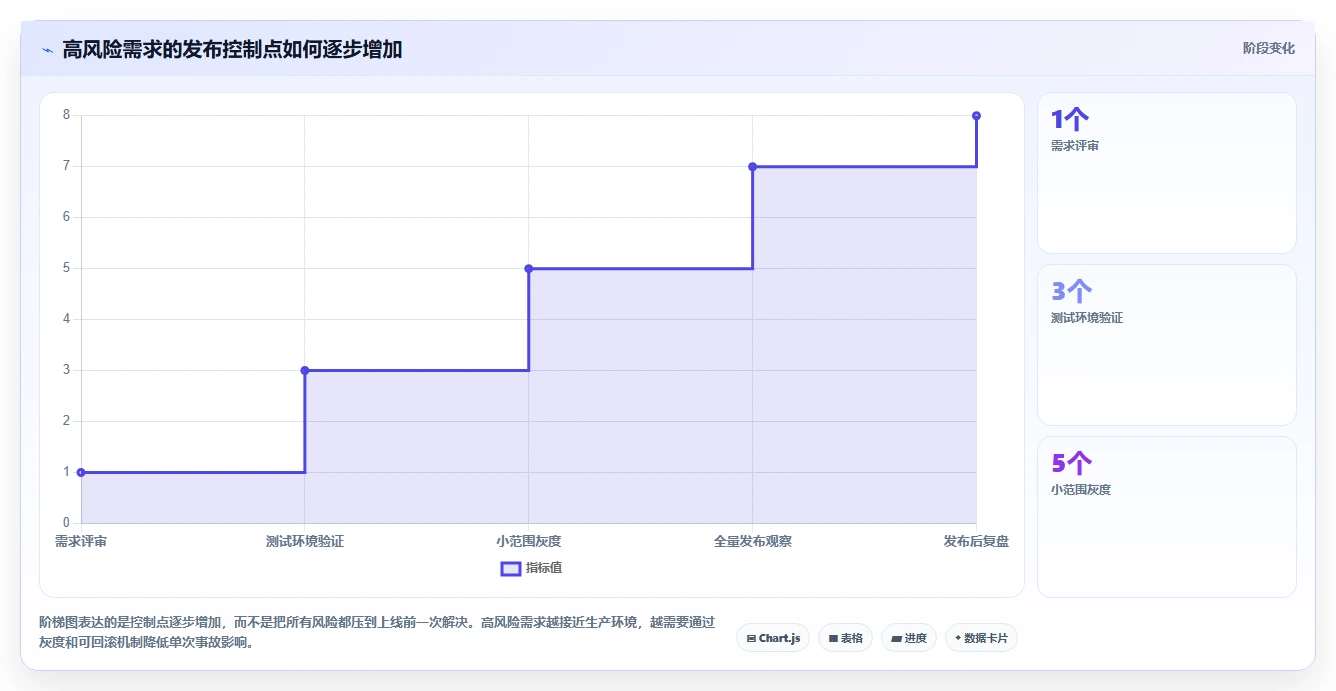Open the 1个 需求评审 data card

[1167, 173]
